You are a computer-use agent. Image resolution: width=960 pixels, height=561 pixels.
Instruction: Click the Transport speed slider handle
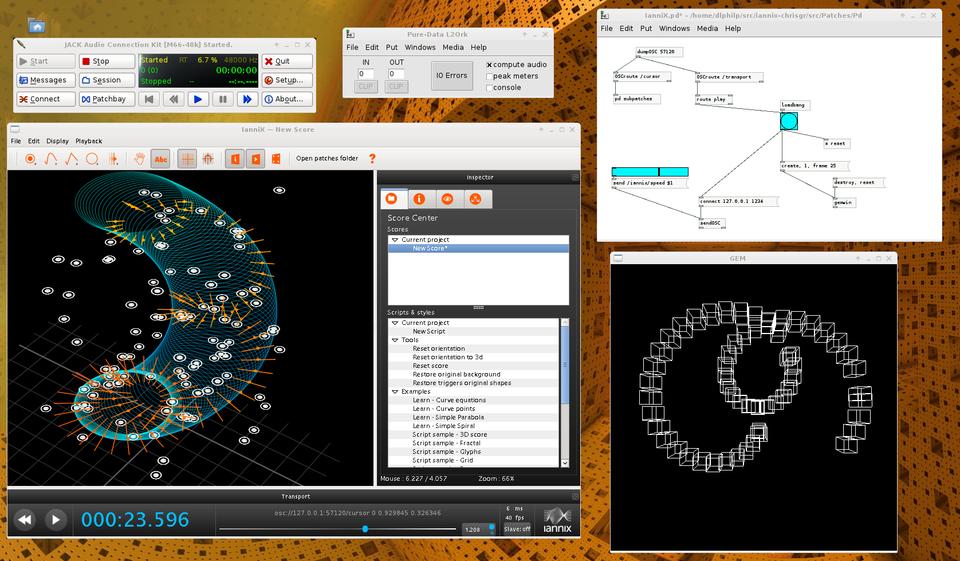click(365, 528)
